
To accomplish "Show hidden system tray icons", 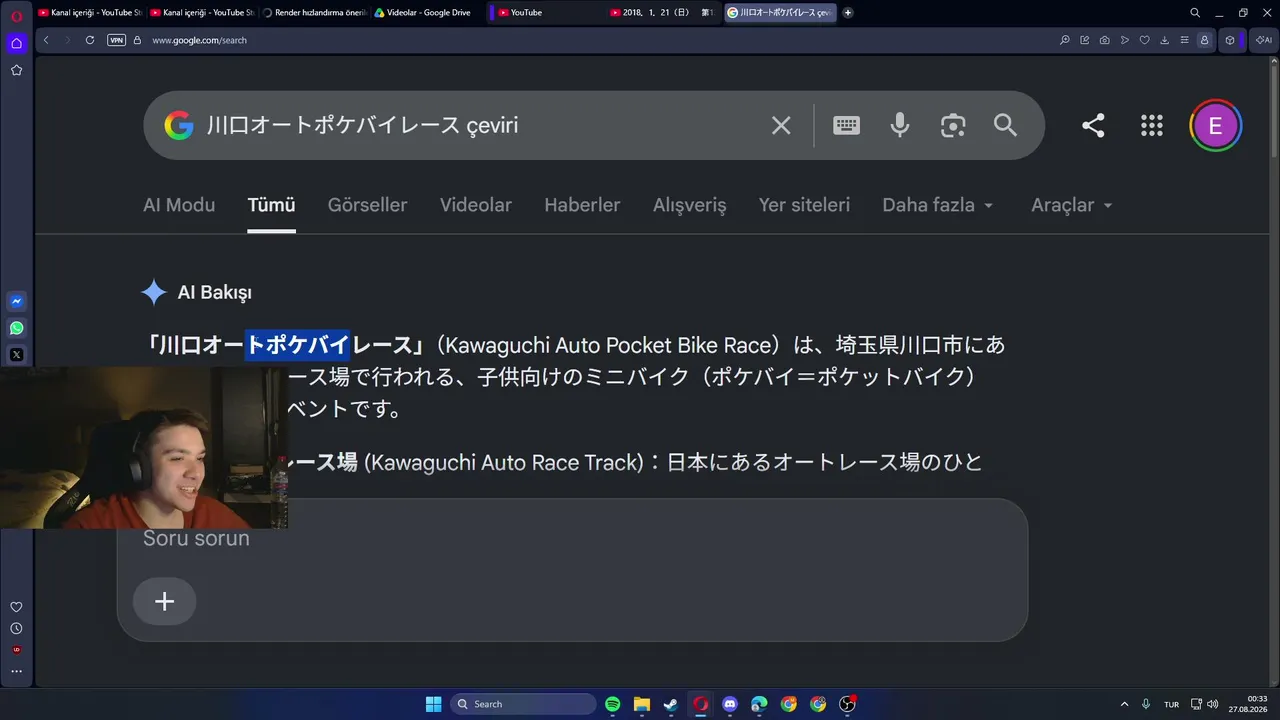I will [1124, 704].
